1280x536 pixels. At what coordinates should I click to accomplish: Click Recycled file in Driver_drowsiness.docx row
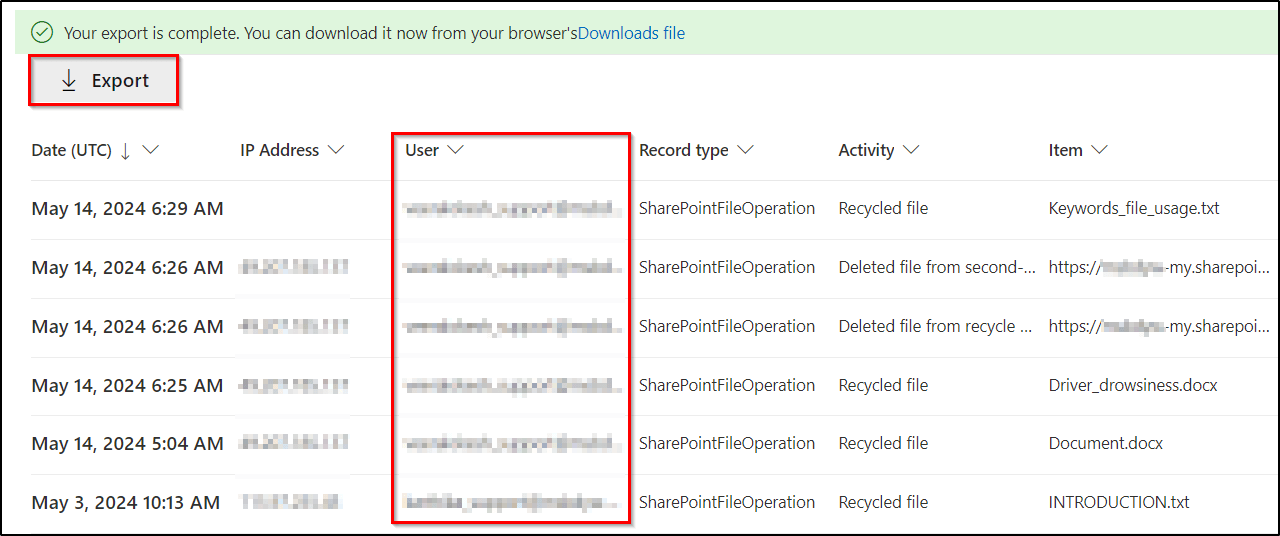(x=883, y=385)
